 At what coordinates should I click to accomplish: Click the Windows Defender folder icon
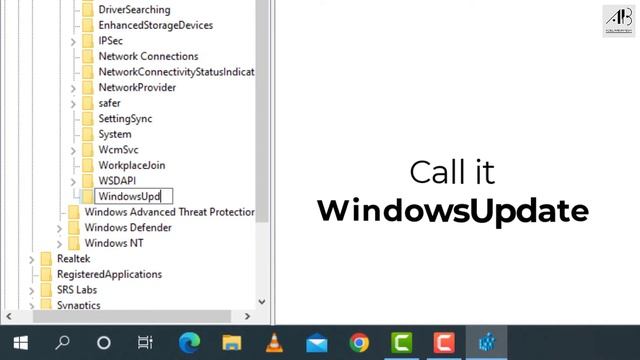point(74,228)
